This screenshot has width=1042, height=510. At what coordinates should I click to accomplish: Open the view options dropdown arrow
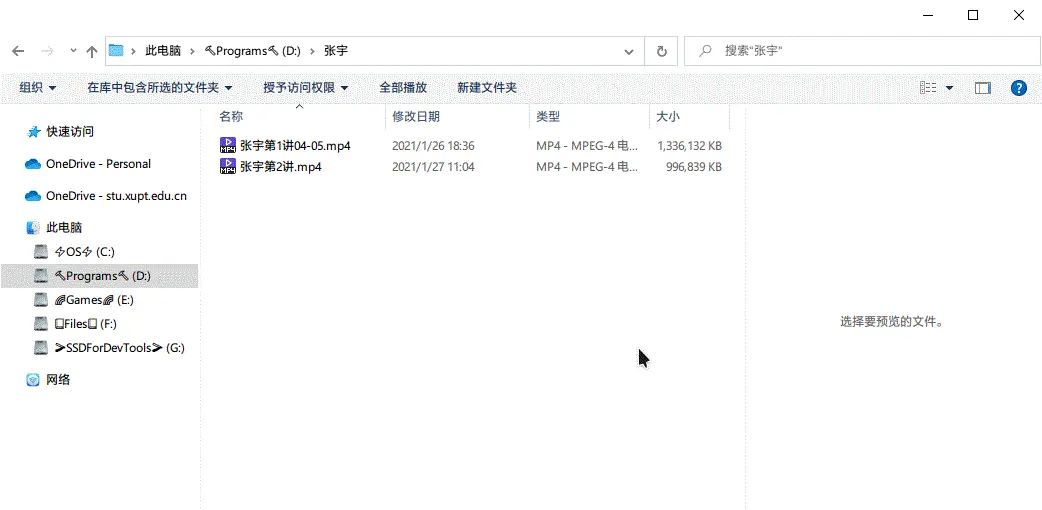click(x=949, y=88)
